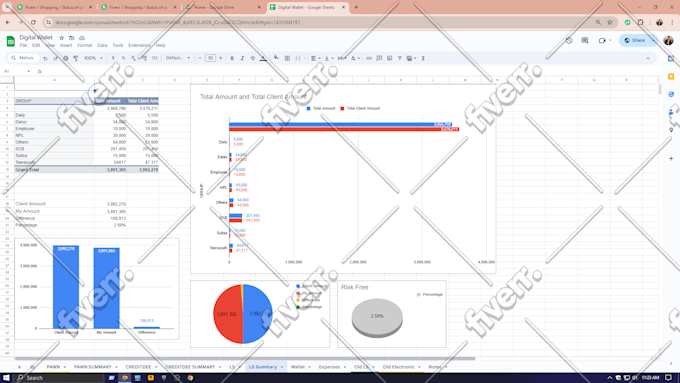
Task: Open the Data menu
Action: [102, 45]
